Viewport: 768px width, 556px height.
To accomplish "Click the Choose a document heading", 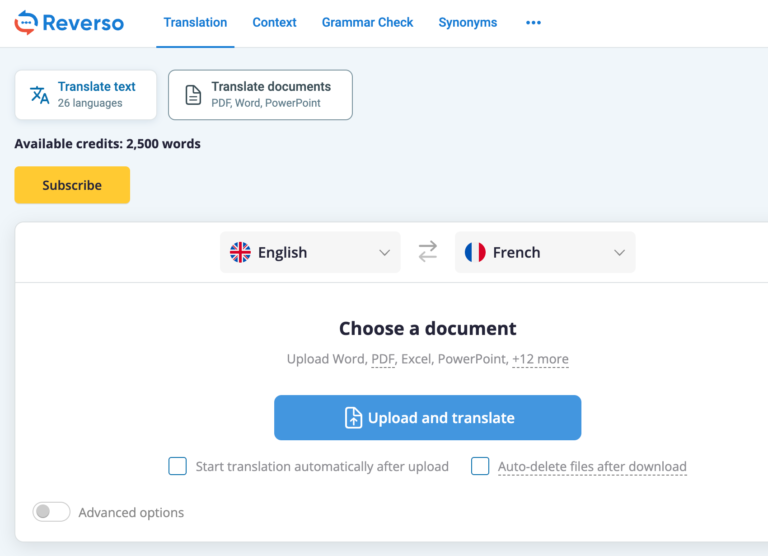I will pos(428,328).
